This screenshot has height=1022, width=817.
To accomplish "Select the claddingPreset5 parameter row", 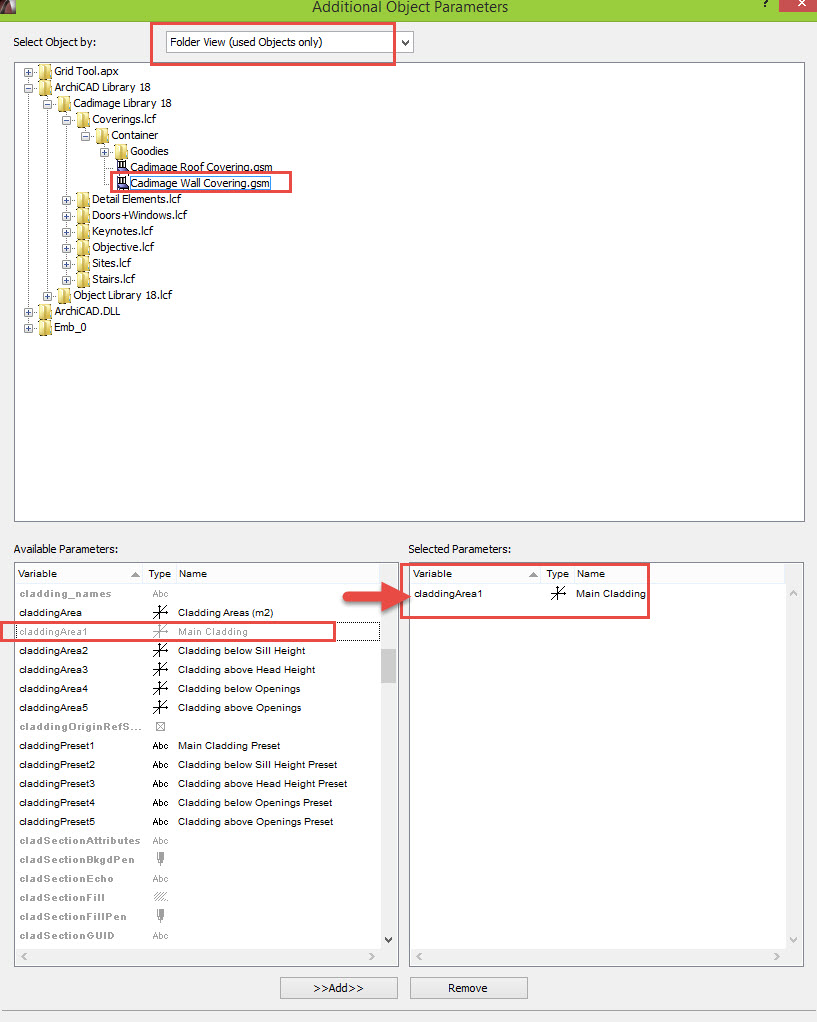I will coord(198,821).
